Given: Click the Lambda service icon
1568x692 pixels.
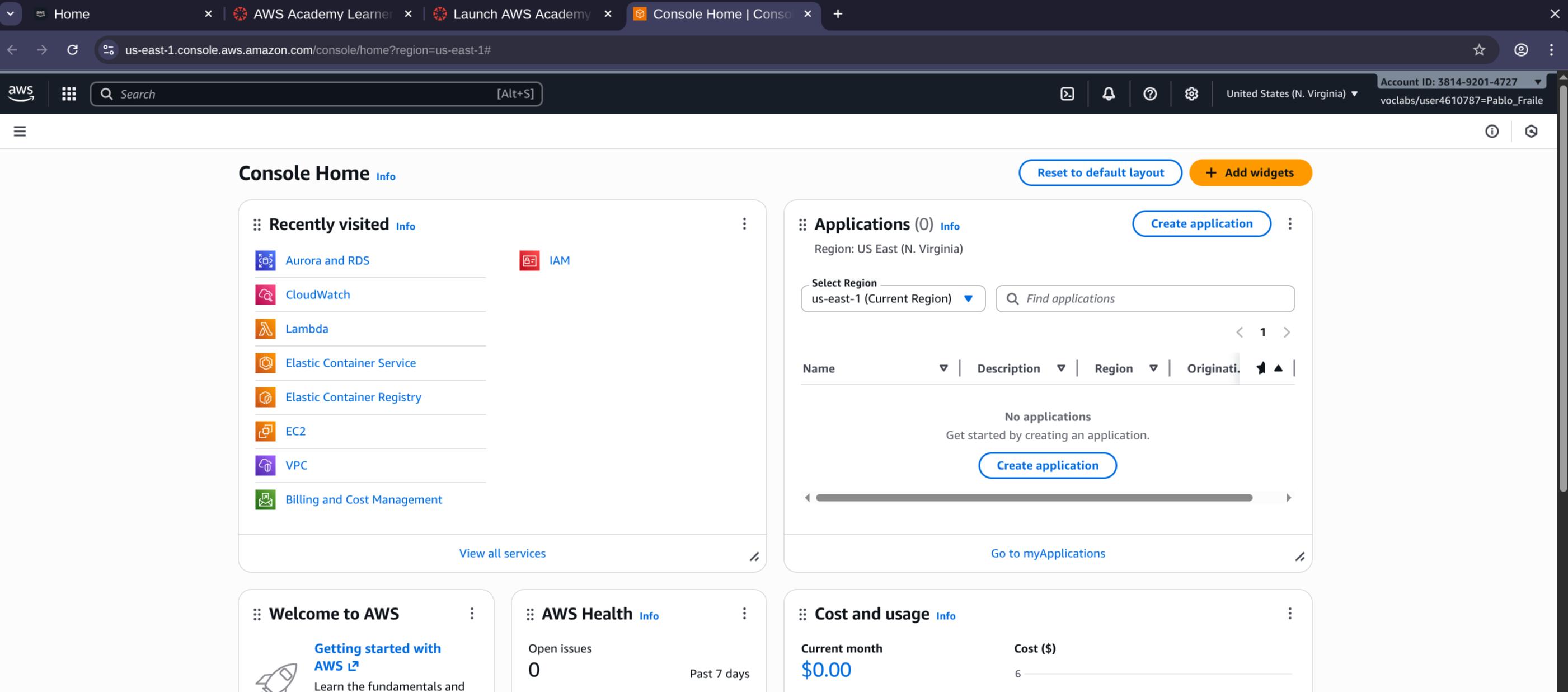Looking at the screenshot, I should click(x=265, y=329).
